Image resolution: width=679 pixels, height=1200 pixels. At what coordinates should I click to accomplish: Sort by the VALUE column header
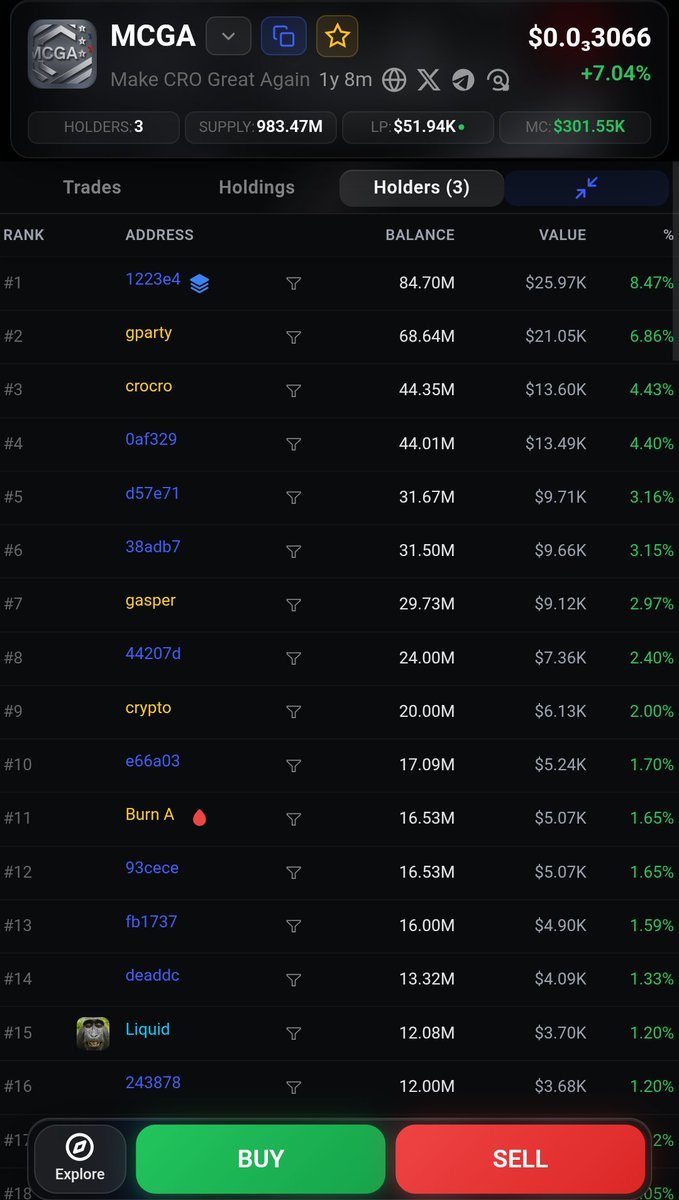(x=562, y=235)
